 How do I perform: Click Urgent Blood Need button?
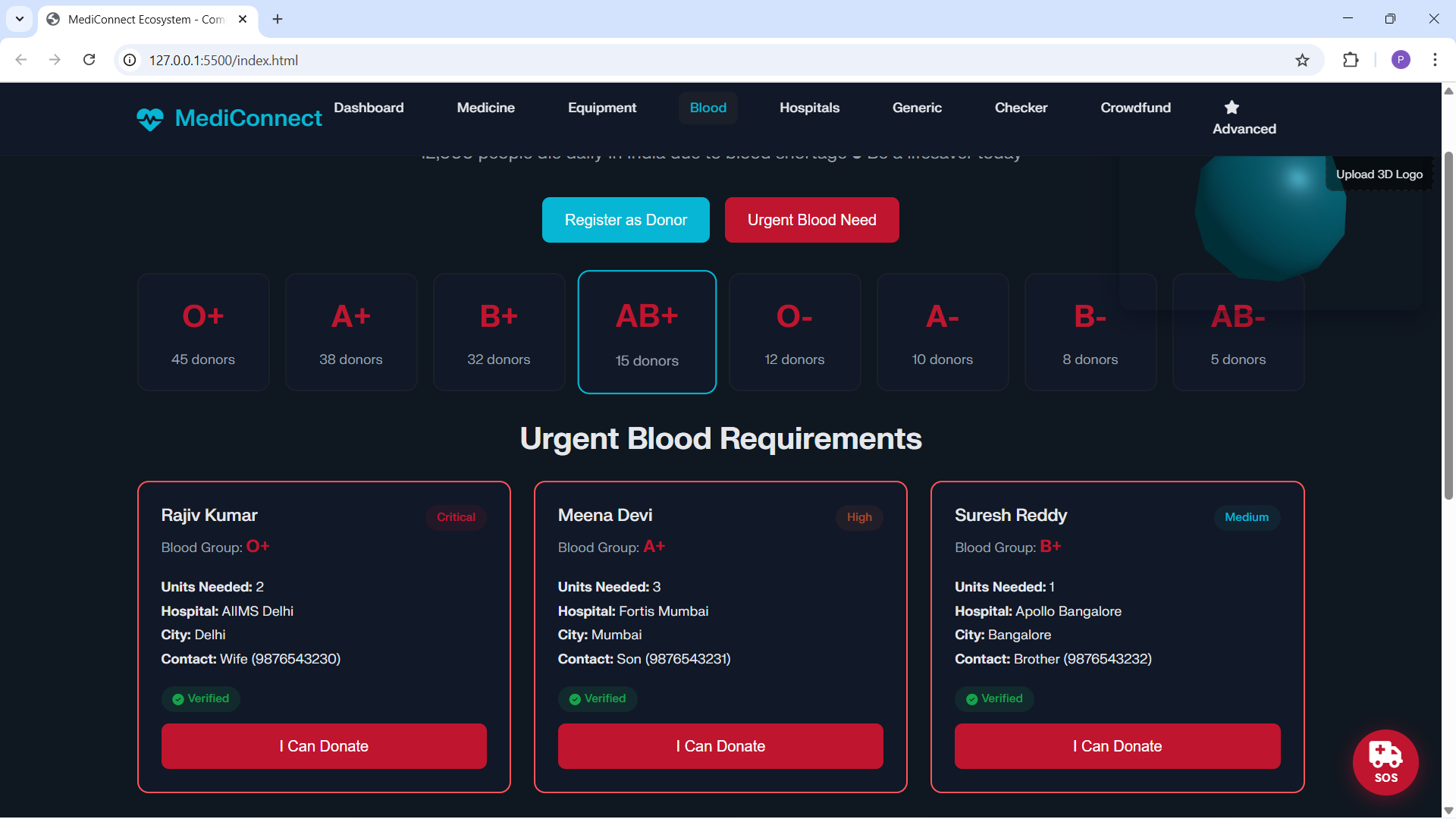(811, 220)
